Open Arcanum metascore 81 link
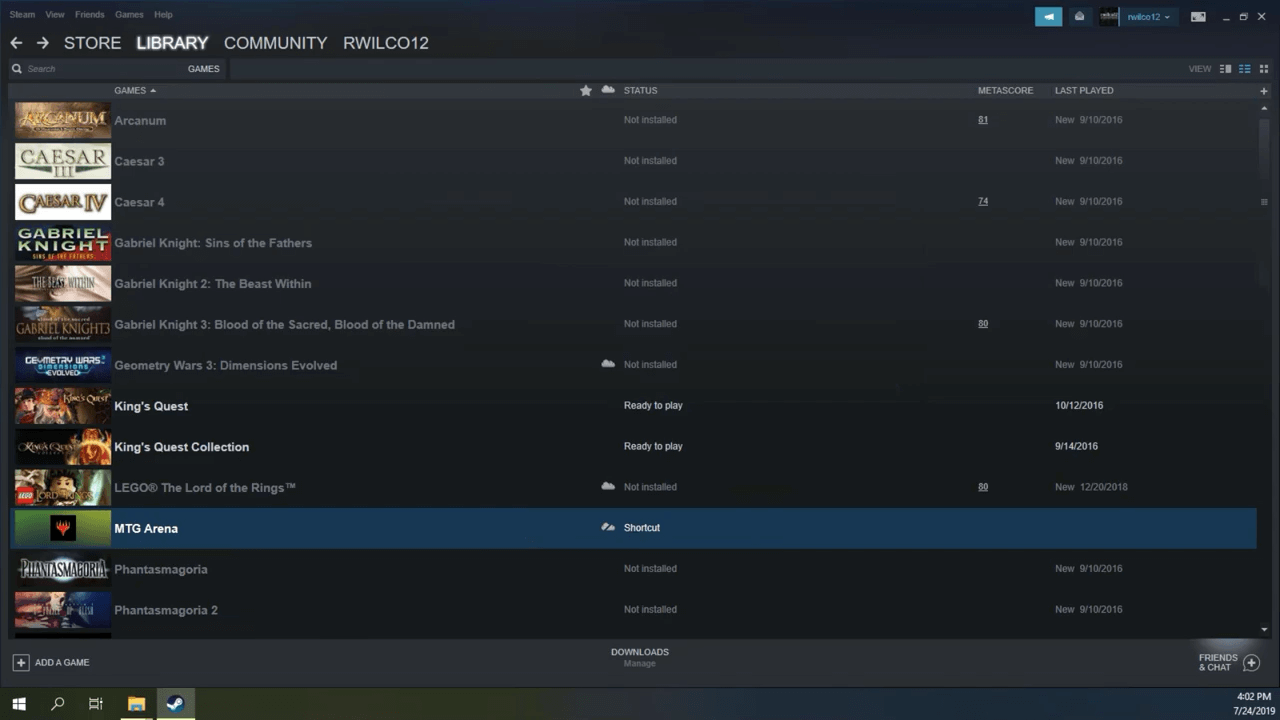This screenshot has width=1280, height=720. click(x=983, y=120)
